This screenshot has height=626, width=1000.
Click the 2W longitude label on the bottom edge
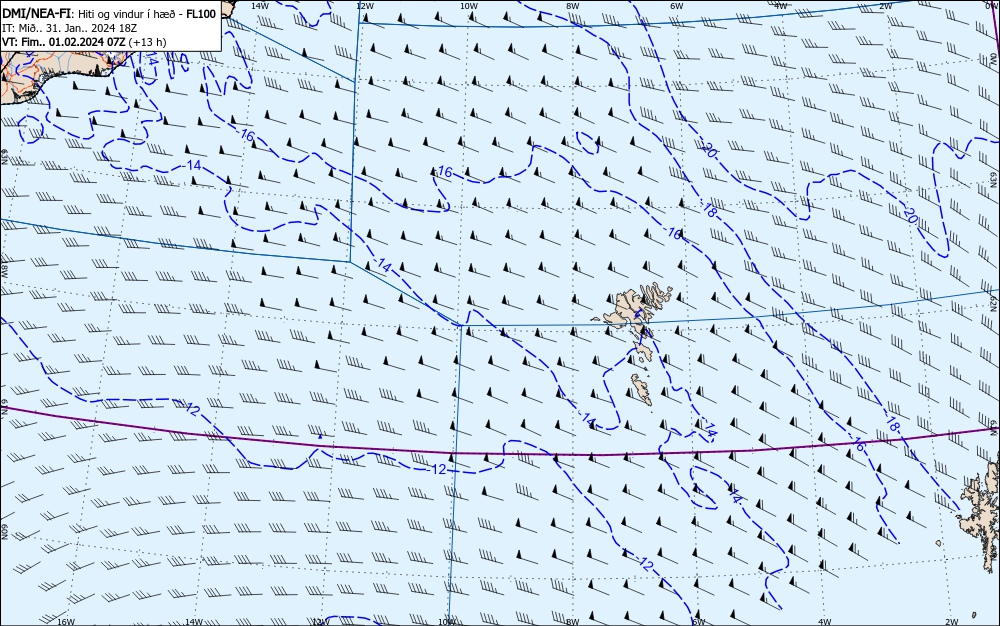coord(952,622)
